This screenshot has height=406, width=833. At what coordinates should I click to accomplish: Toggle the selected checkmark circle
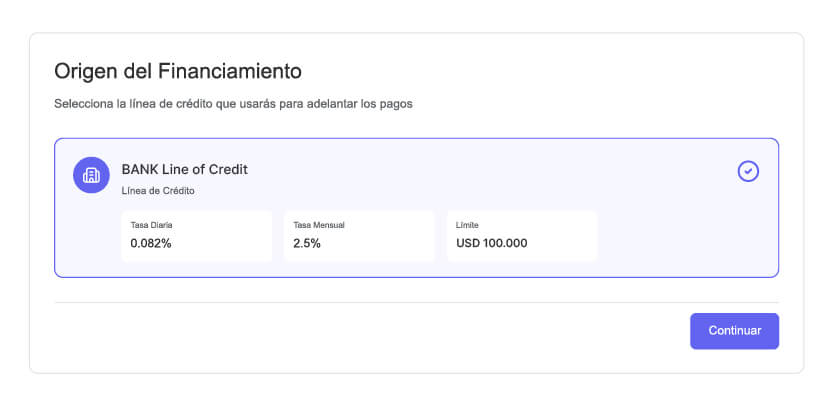point(748,171)
